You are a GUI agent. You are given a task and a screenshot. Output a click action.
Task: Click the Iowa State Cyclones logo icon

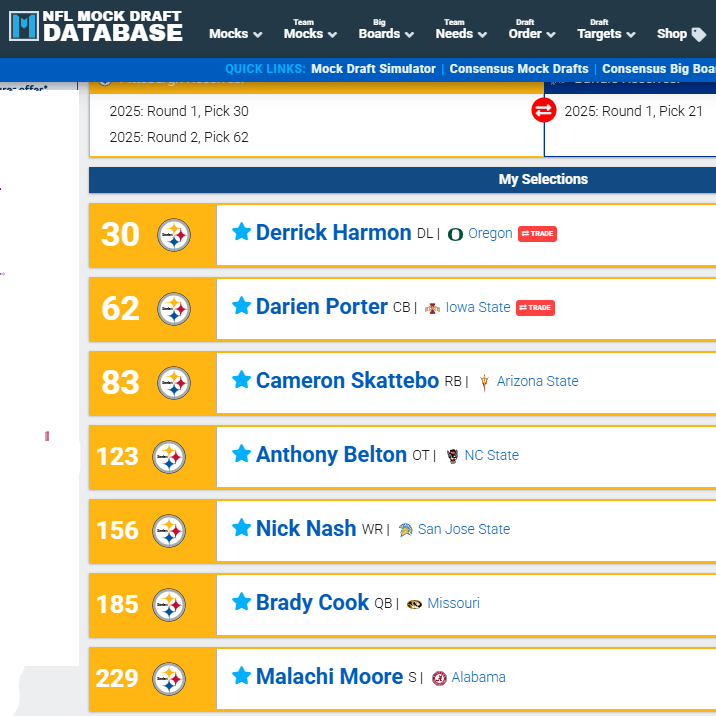(432, 308)
